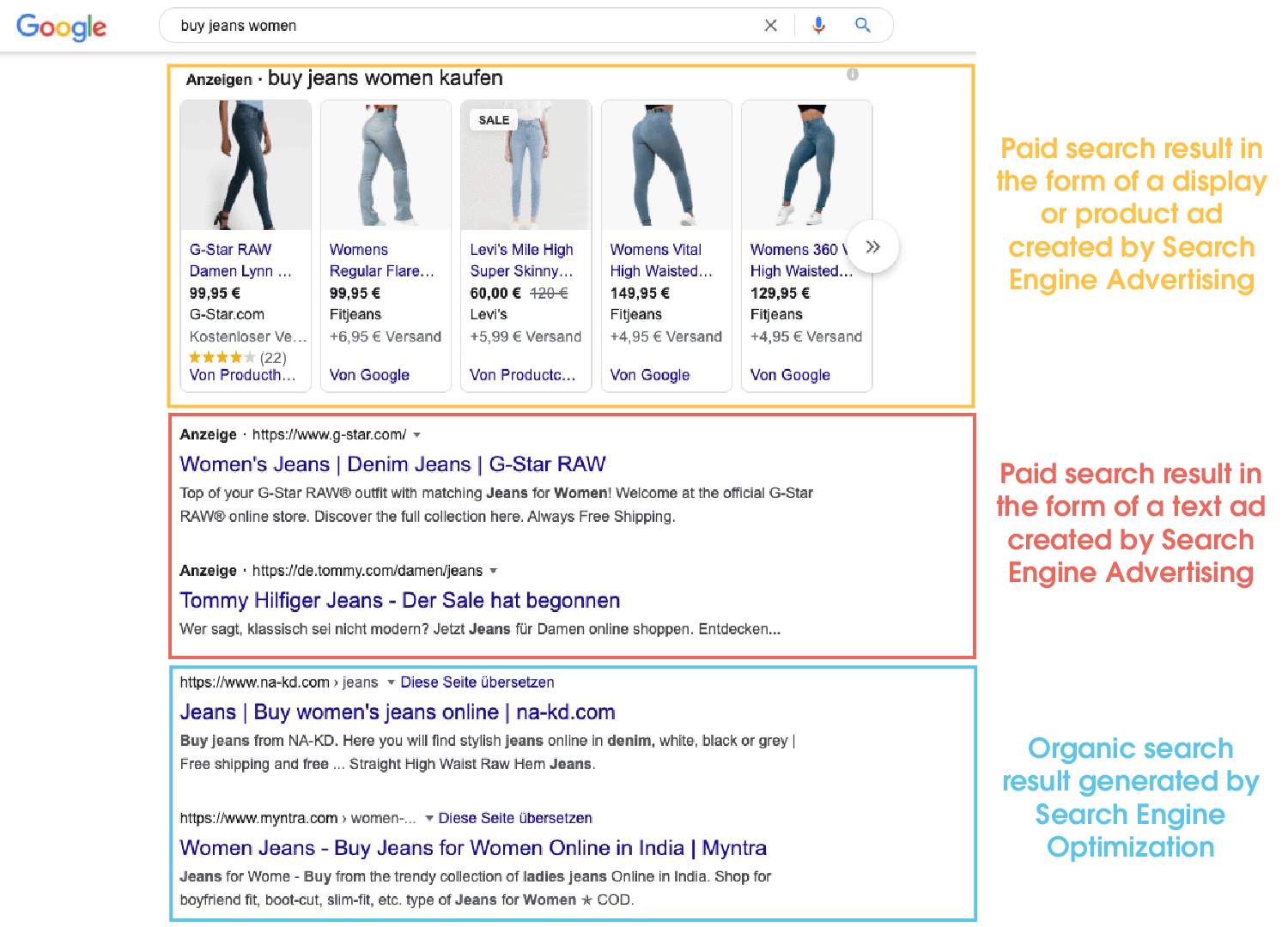Viewport: 1288px width, 927px height.
Task: Expand dropdown arrow next to g-star.com URL
Action: coord(417,435)
